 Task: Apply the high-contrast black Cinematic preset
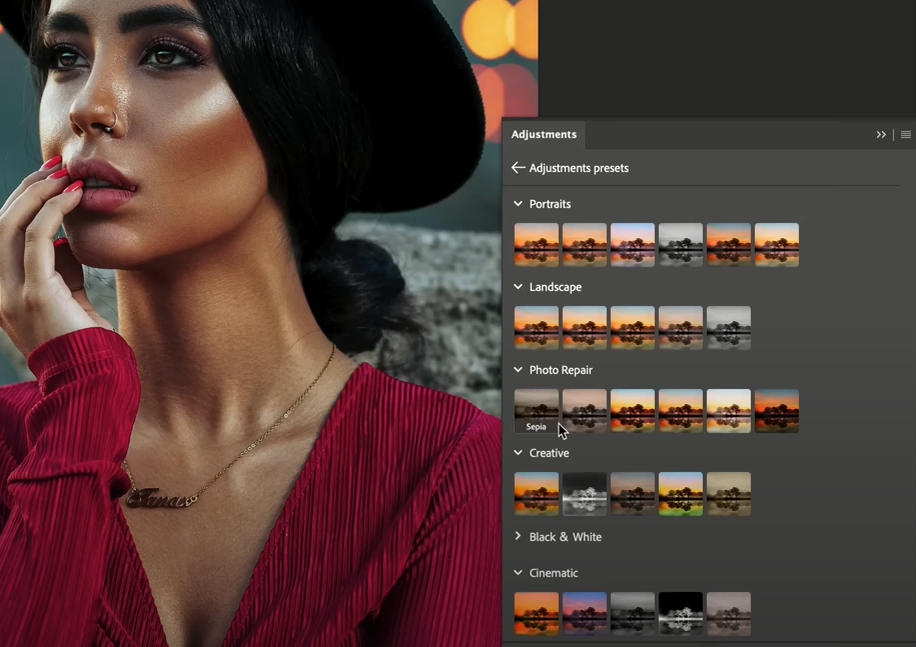click(681, 614)
